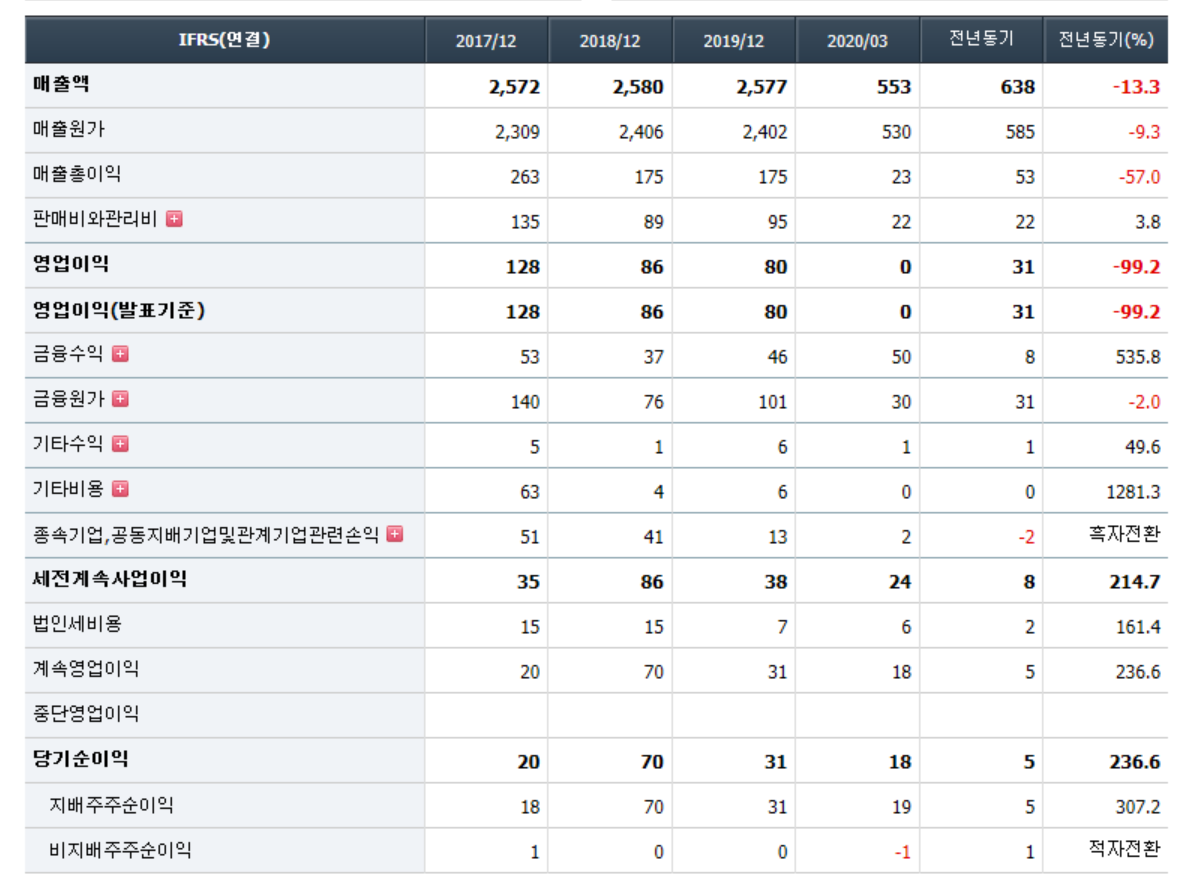
Task: Click the 기타수익 row label
Action: [x=67, y=444]
